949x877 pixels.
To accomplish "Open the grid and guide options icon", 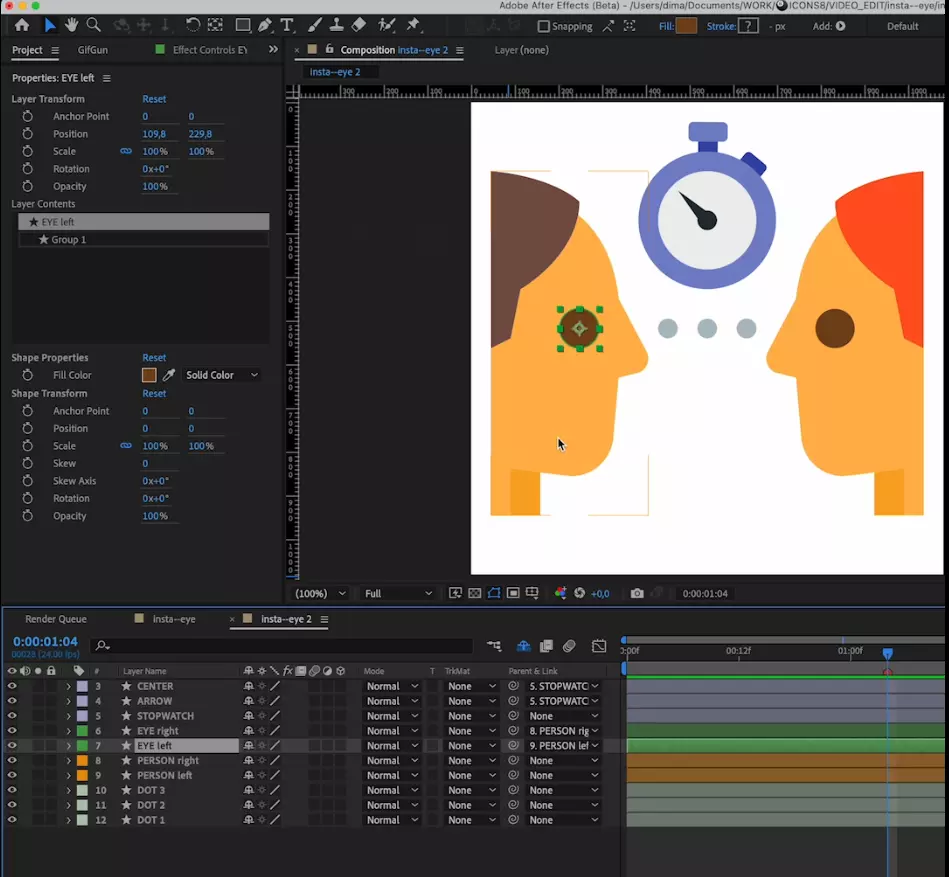I will pos(532,593).
